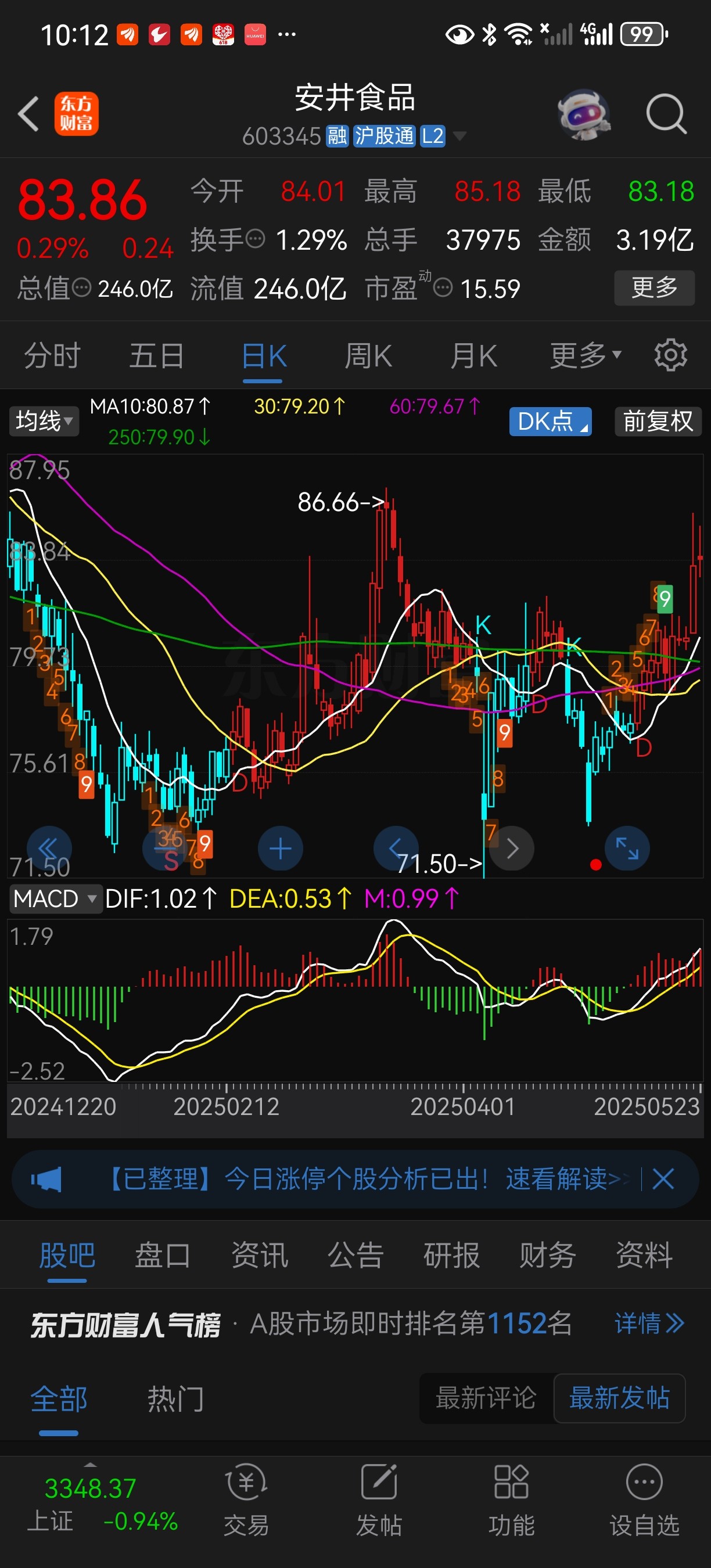Tap the 沪股通 badge
Screen dimensions: 711x1568
coord(383,136)
